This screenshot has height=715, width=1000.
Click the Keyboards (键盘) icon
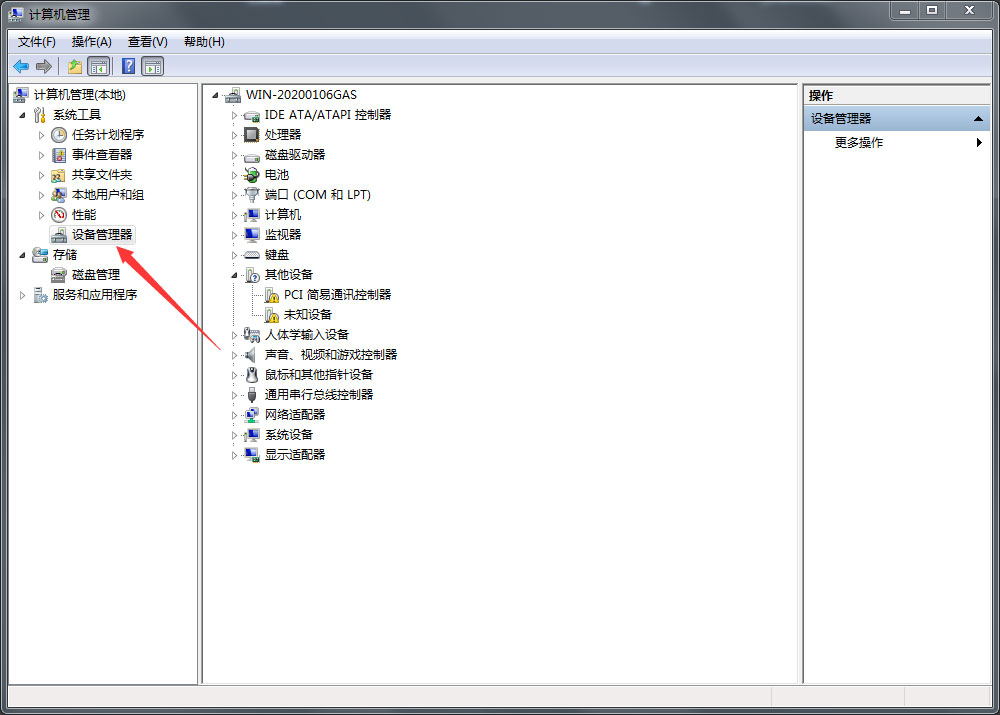pyautogui.click(x=252, y=254)
